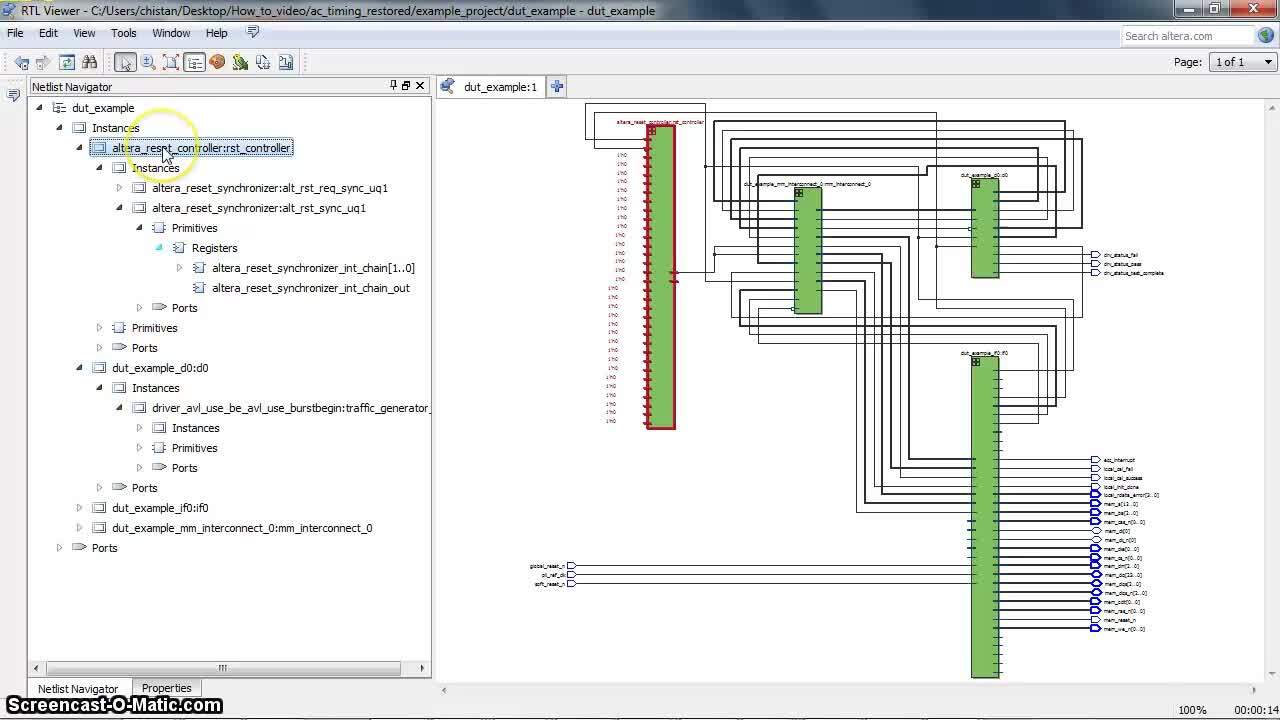Click the Back navigation arrow in the toolbar
Viewport: 1280px width, 720px height.
point(21,62)
